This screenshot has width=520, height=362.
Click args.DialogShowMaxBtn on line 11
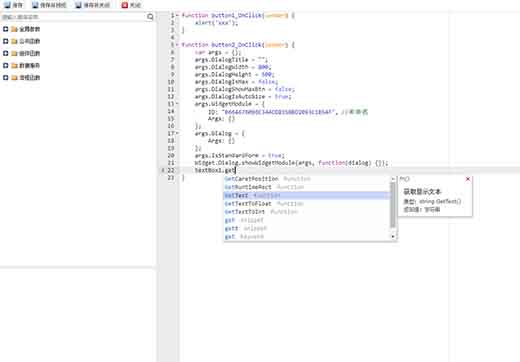(230, 89)
